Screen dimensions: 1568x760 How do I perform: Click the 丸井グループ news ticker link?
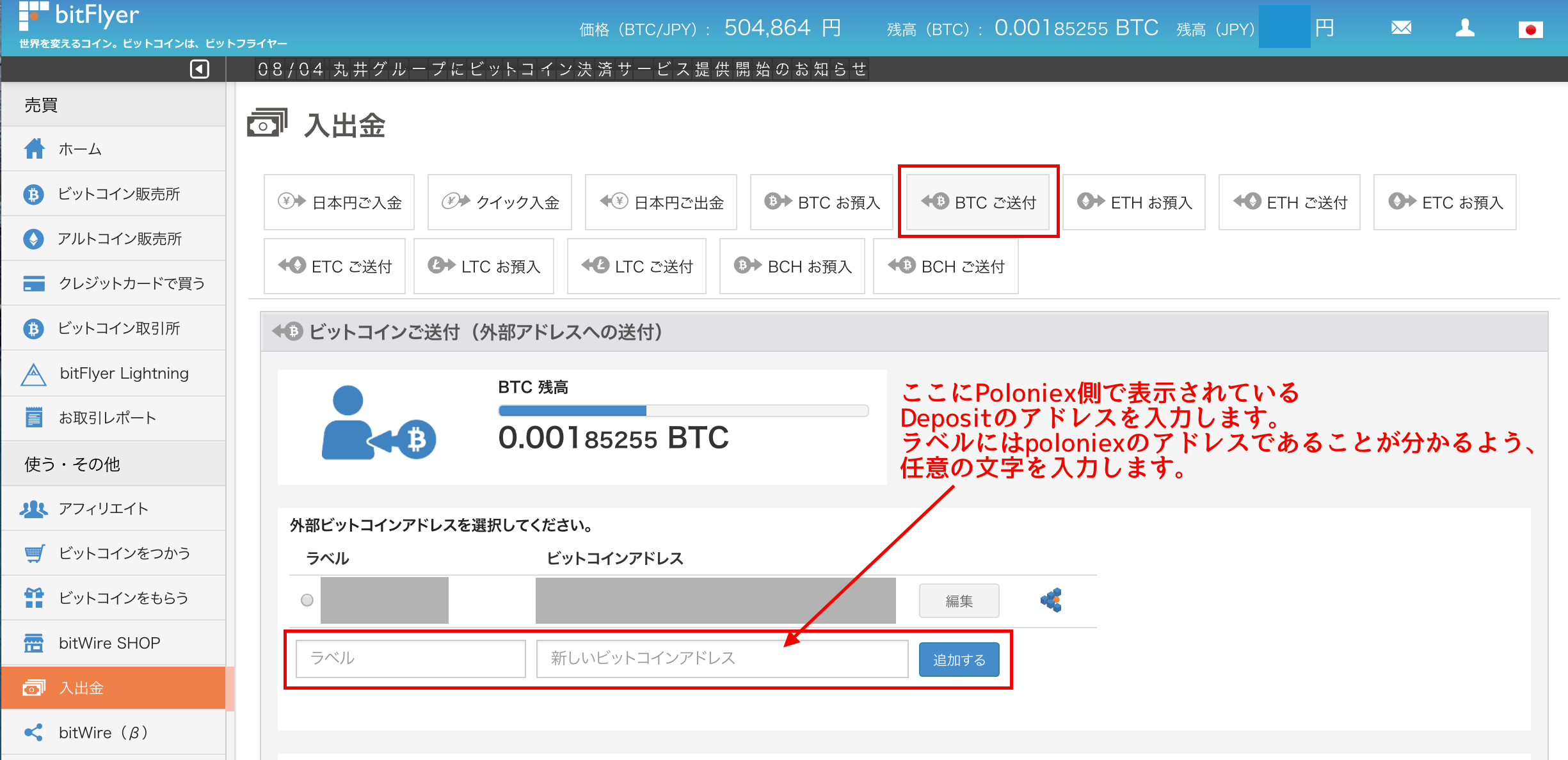point(562,69)
